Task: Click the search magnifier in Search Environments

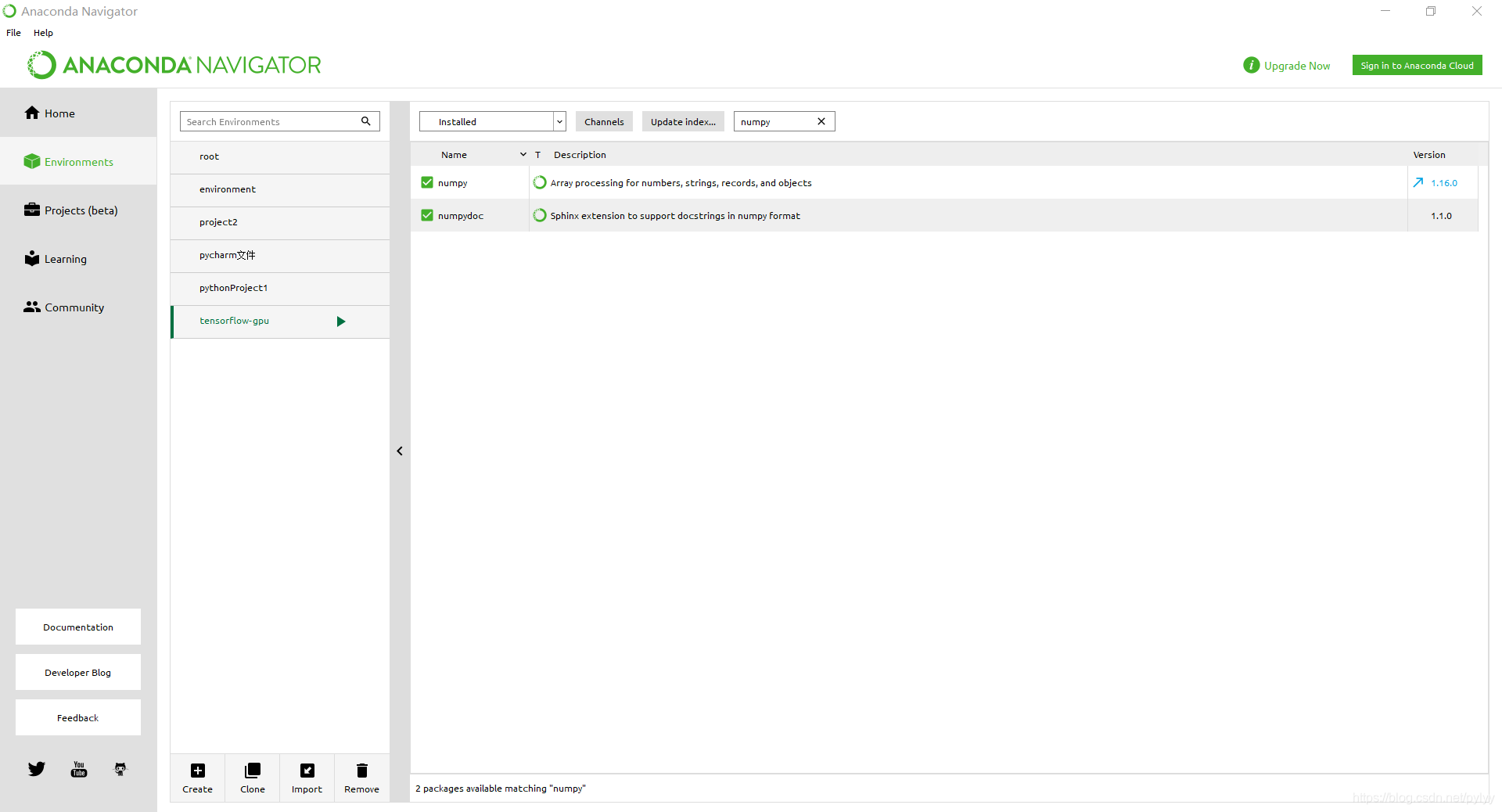Action: coord(365,121)
